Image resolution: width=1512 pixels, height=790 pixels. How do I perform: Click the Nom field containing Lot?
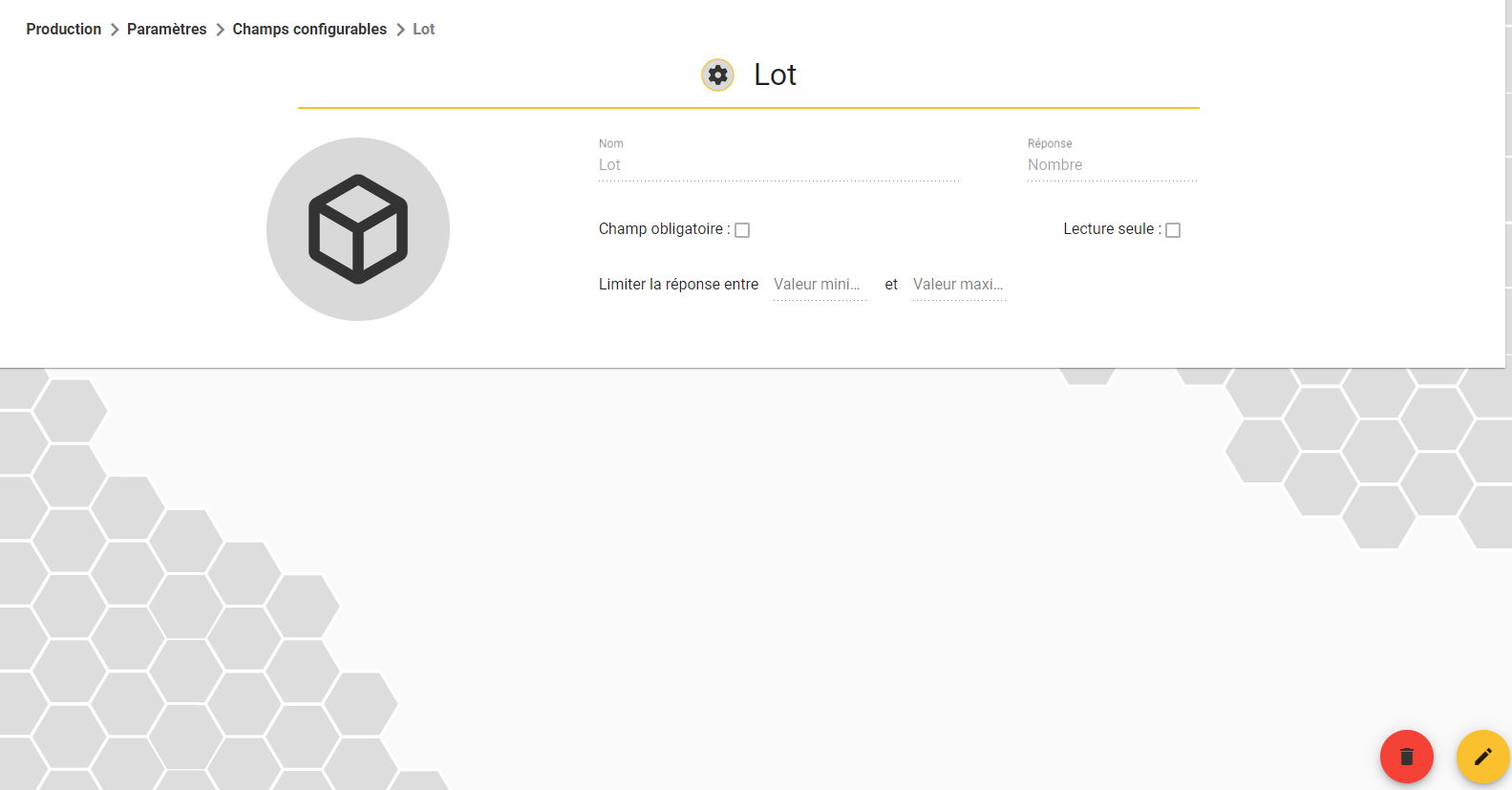coord(778,165)
